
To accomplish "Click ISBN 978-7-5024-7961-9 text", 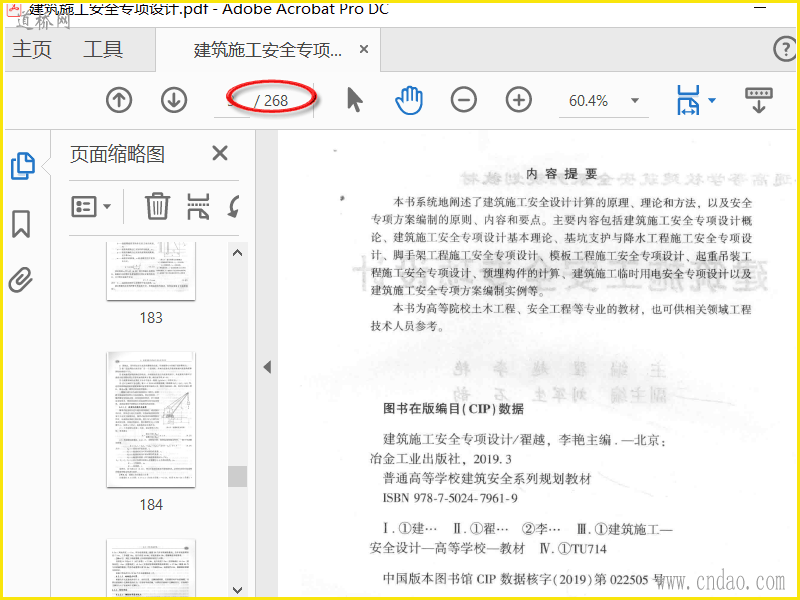I will click(x=450, y=498).
